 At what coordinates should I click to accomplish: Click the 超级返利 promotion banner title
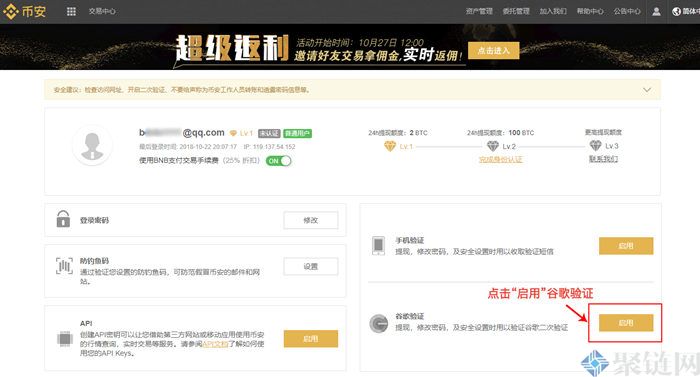pos(232,48)
